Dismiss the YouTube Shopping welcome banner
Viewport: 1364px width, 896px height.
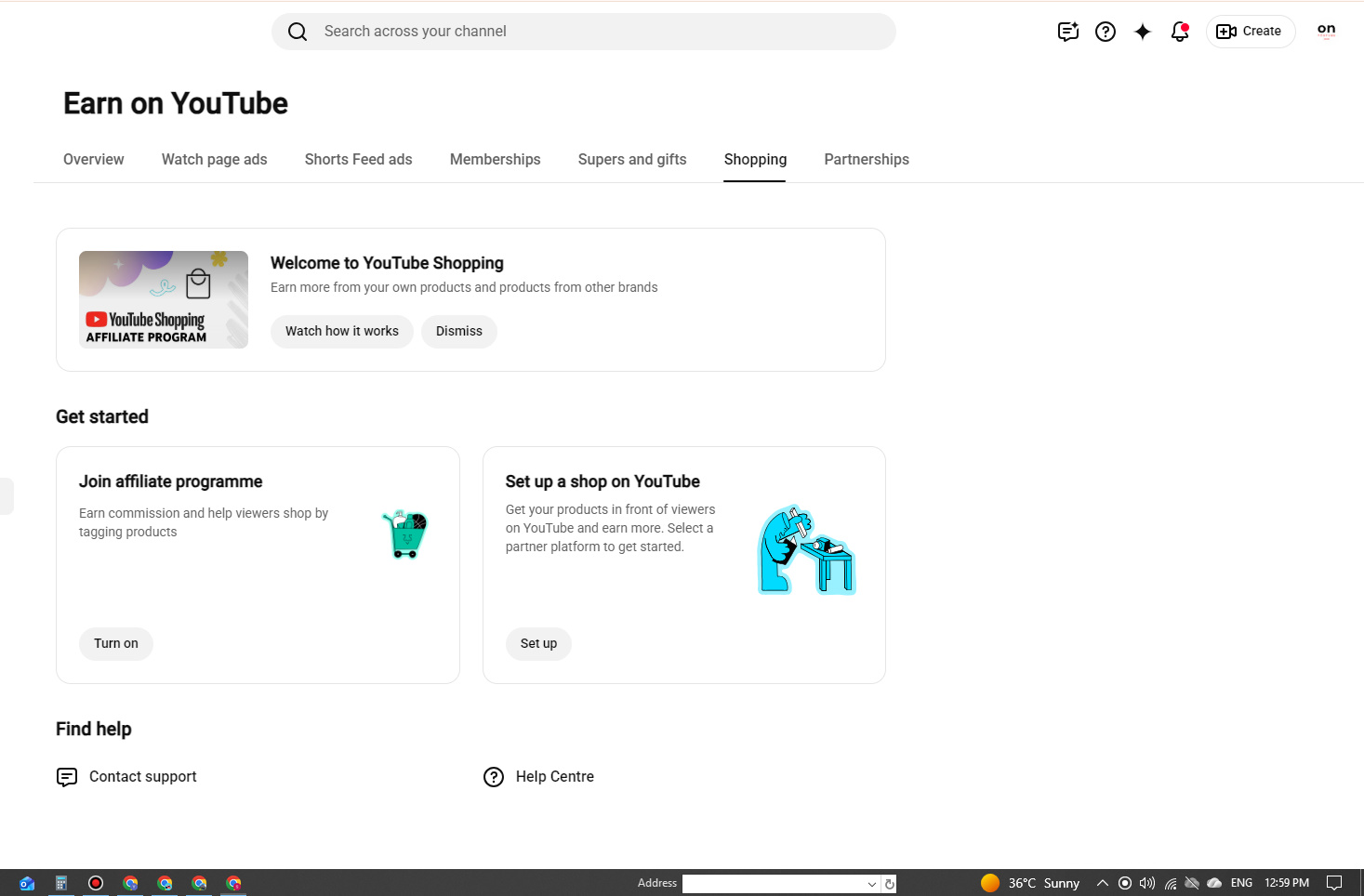point(459,332)
